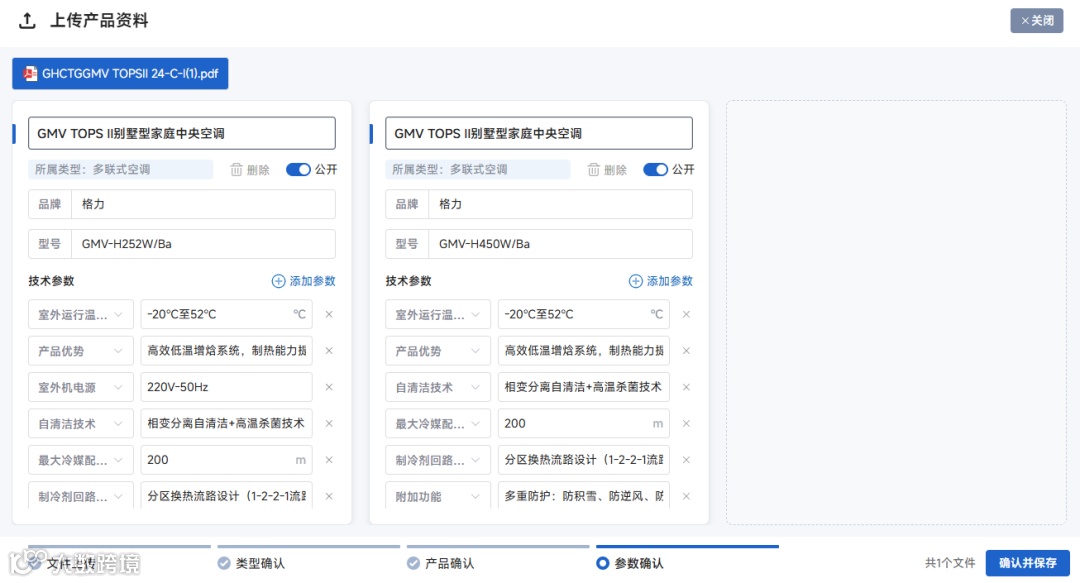Click 确认并保存 button
The height and width of the screenshot is (583, 1080).
(1028, 563)
